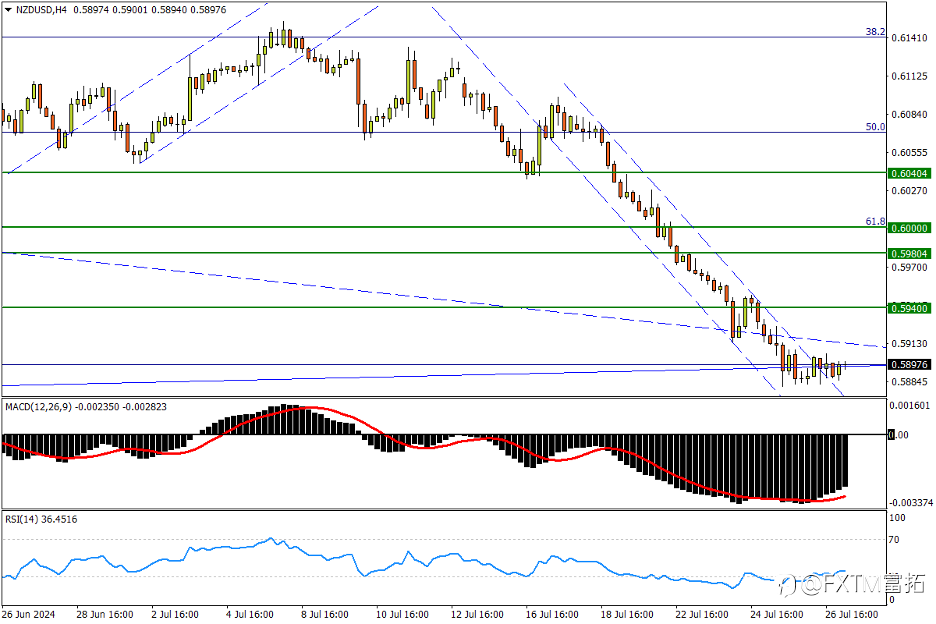The image size is (936, 624).
Task: Click 0.59130 on the price axis
Action: tap(910, 344)
